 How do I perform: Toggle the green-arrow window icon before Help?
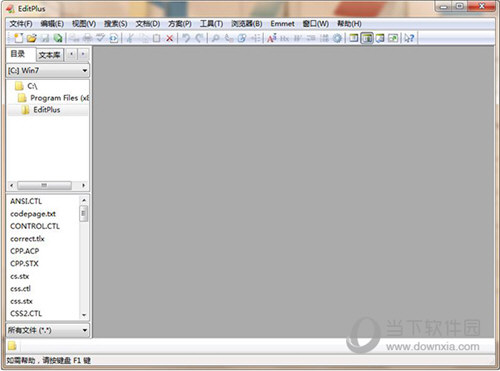coord(393,38)
